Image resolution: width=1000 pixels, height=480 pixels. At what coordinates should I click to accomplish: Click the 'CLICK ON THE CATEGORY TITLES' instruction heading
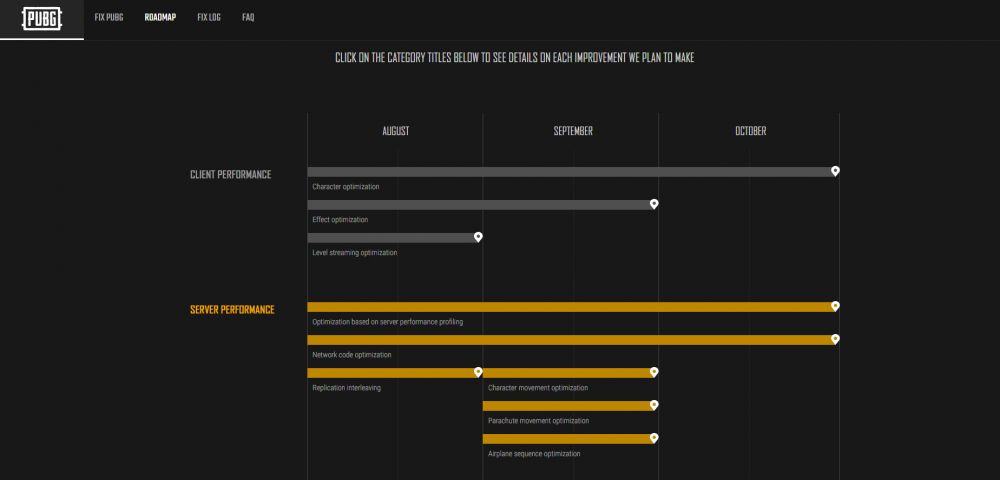515,58
